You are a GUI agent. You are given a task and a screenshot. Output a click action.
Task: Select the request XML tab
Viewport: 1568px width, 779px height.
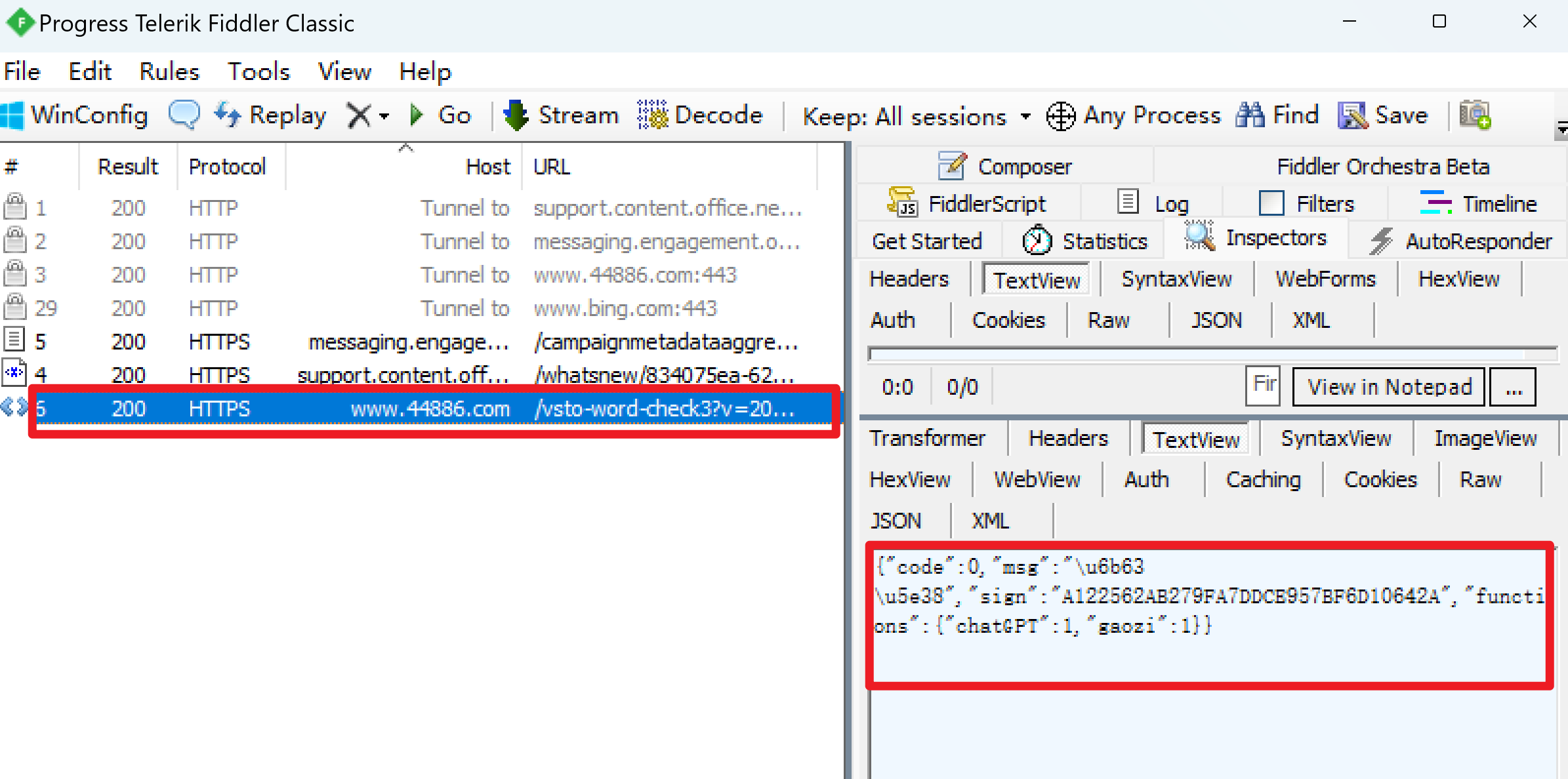1311,320
